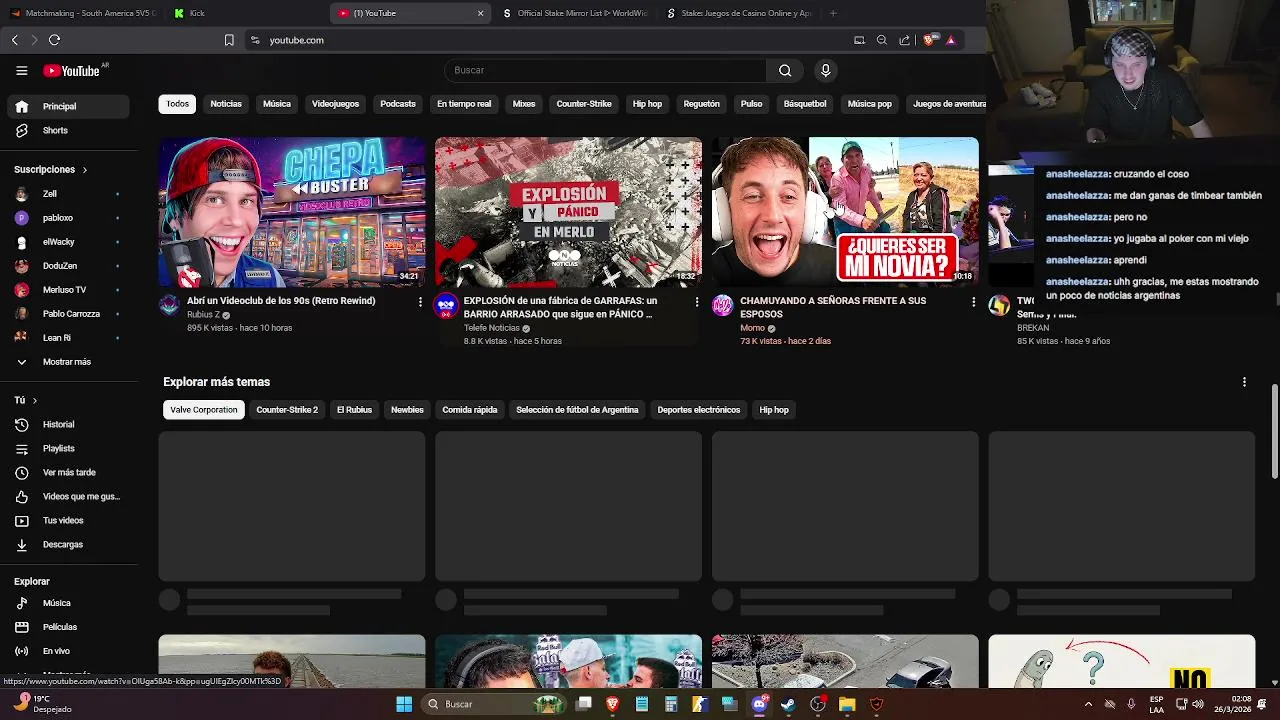Switch to the Kick browser tab
This screenshot has width=1280, height=720.
pyautogui.click(x=245, y=13)
